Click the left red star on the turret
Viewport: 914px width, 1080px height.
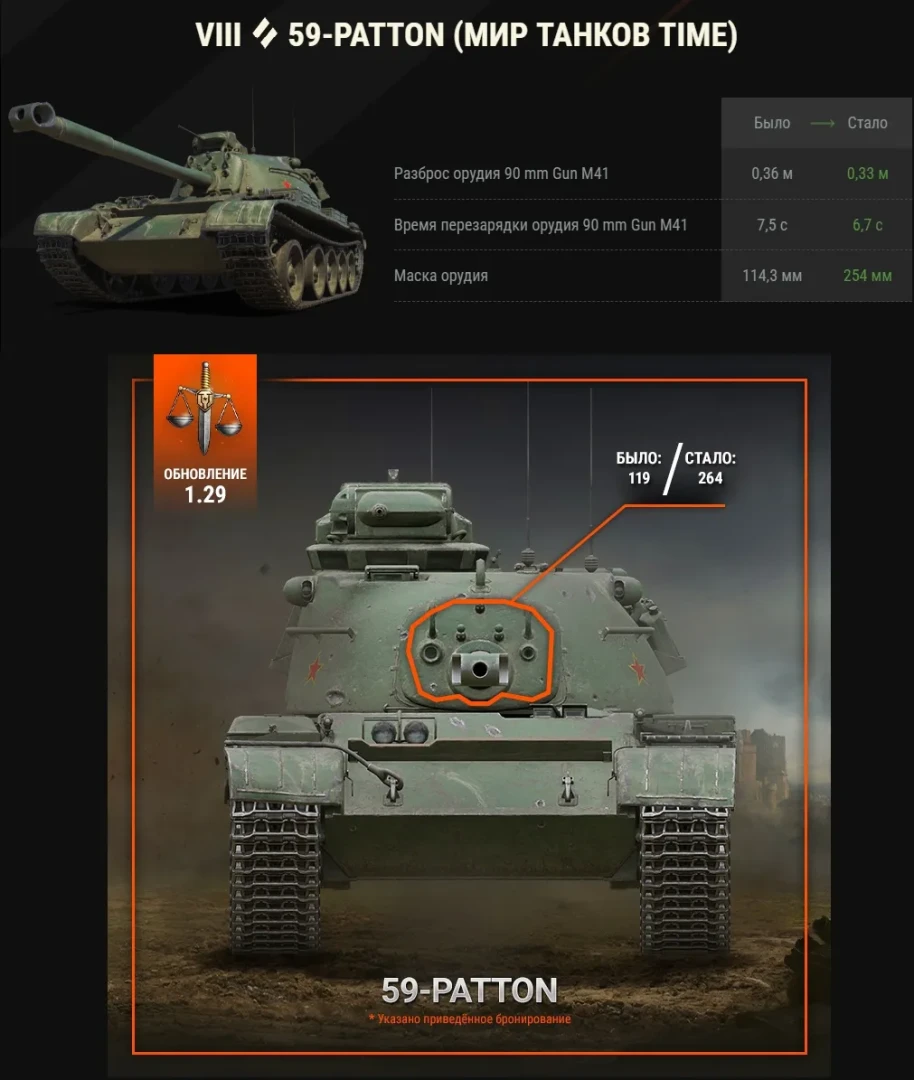coord(314,669)
